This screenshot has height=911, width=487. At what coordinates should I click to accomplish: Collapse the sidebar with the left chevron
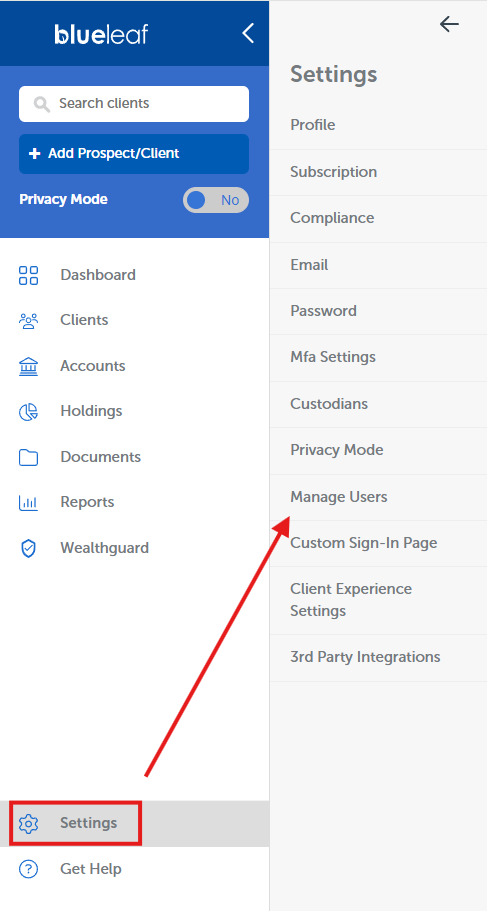[x=248, y=33]
